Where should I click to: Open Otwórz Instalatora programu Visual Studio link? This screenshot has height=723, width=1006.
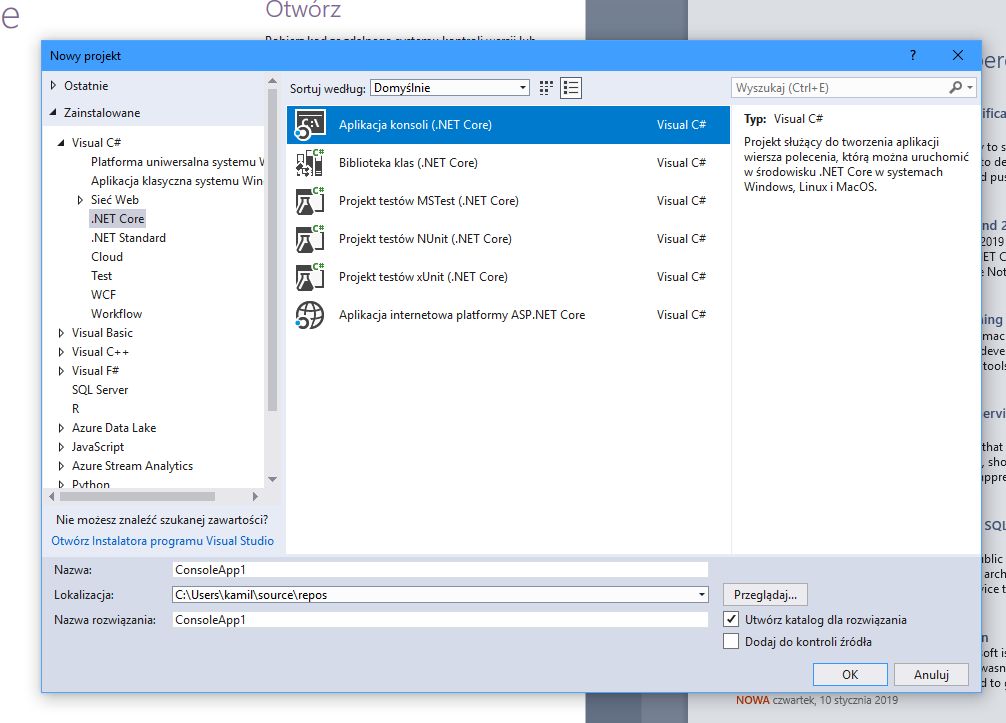click(162, 541)
